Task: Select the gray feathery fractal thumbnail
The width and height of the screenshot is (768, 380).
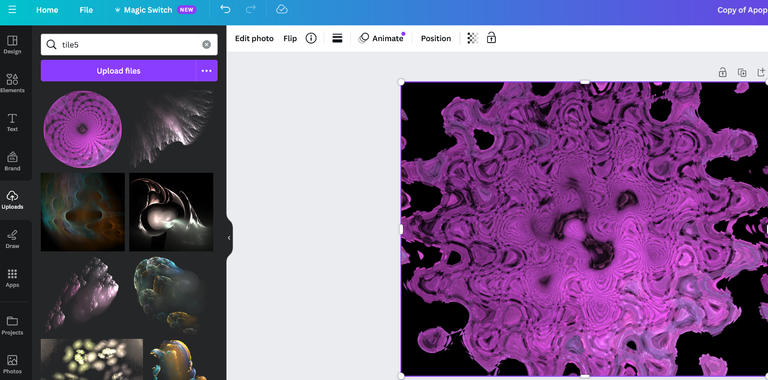Action: 171,128
